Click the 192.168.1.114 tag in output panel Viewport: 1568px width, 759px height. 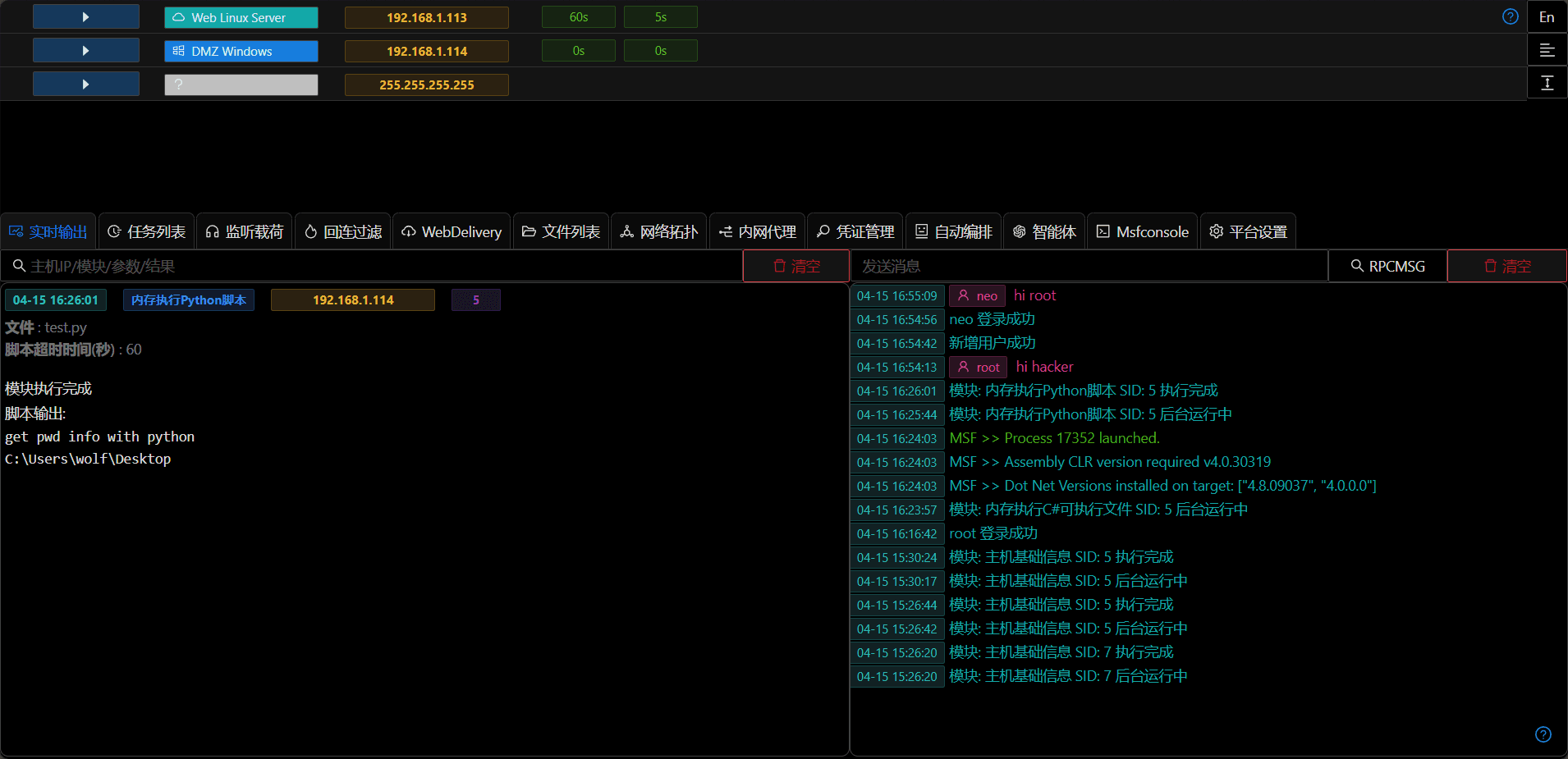353,299
